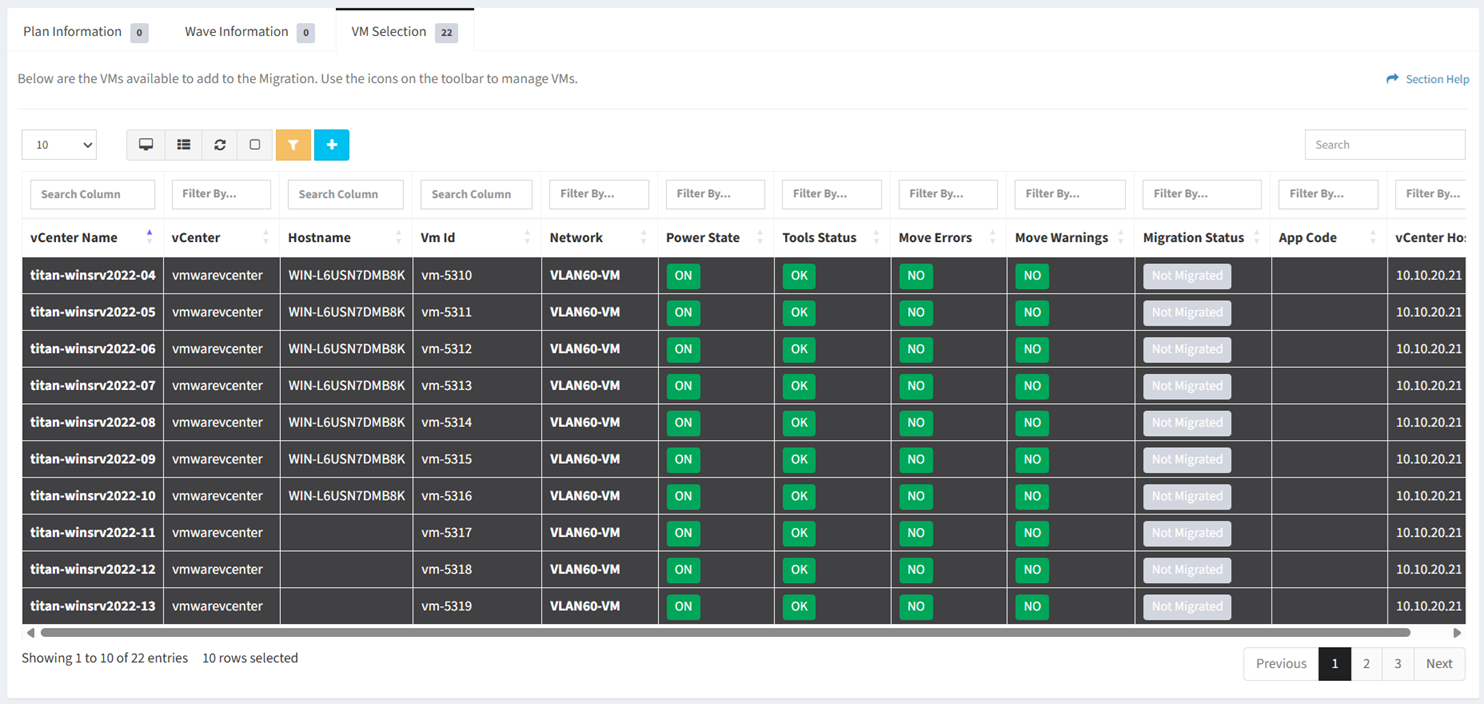Open Move Warnings Filter By field
The image size is (1484, 704).
pos(1070,194)
